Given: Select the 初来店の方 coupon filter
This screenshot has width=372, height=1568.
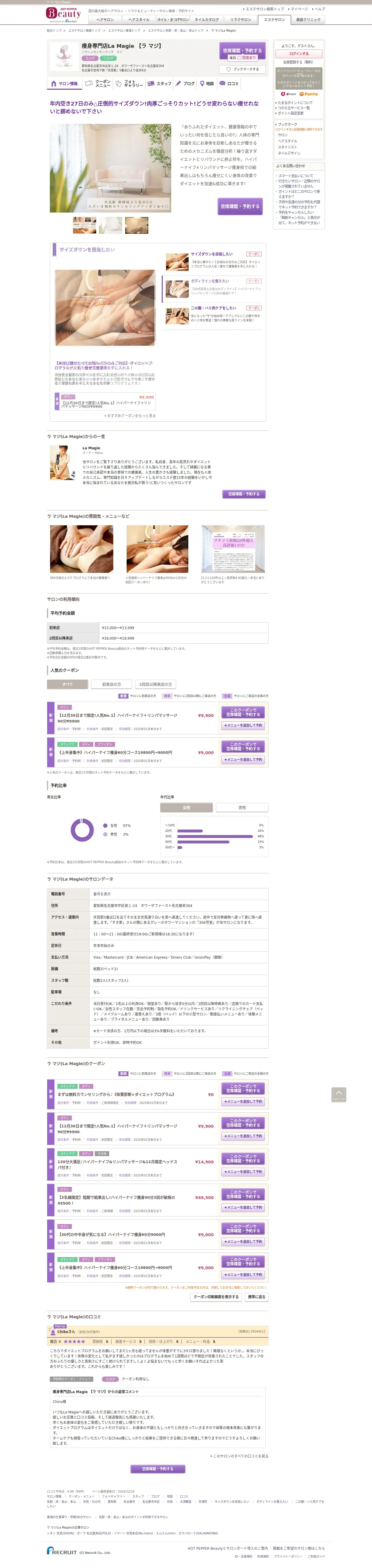Looking at the screenshot, I should [111, 684].
